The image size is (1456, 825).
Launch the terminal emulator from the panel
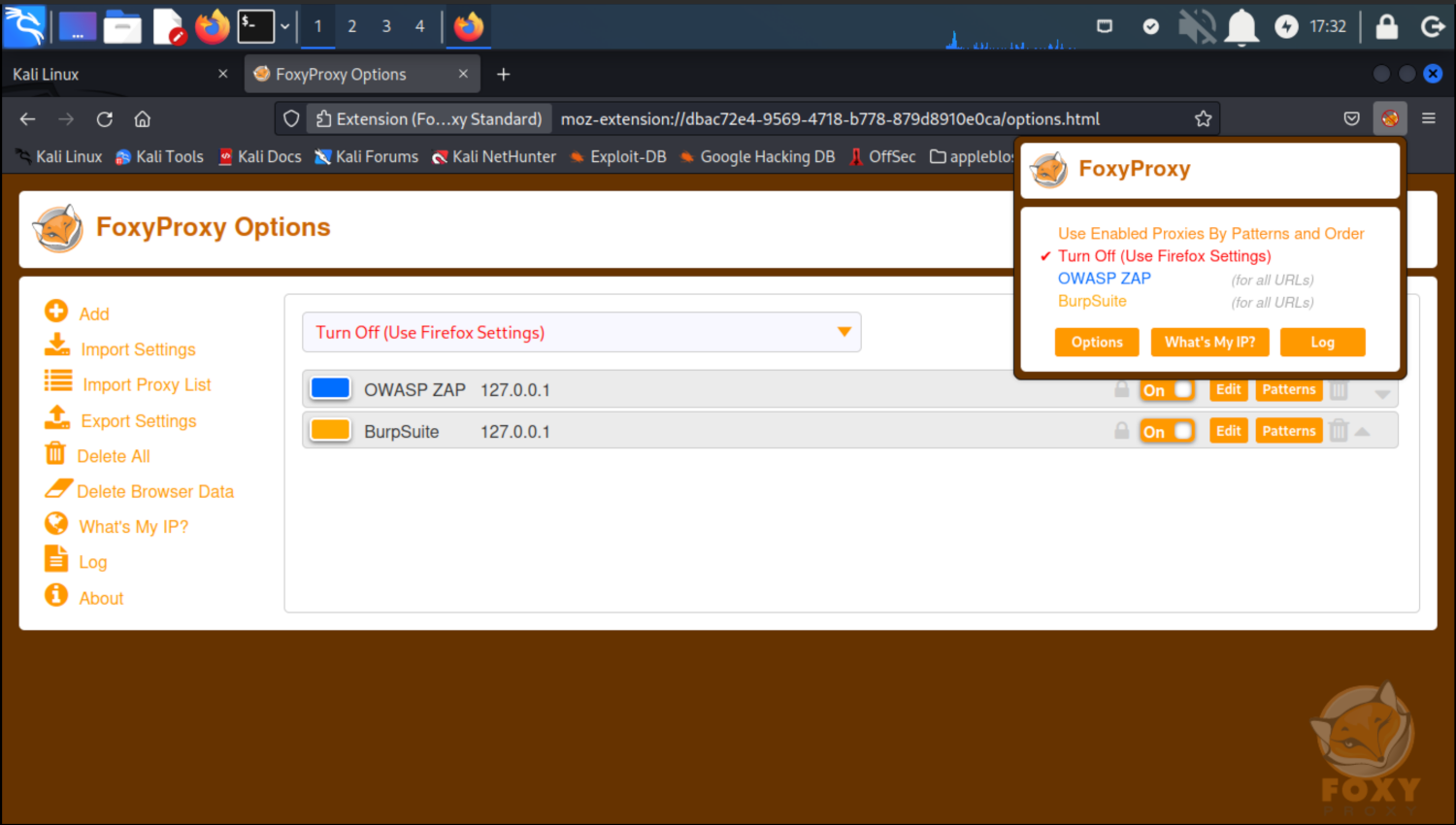tap(256, 26)
